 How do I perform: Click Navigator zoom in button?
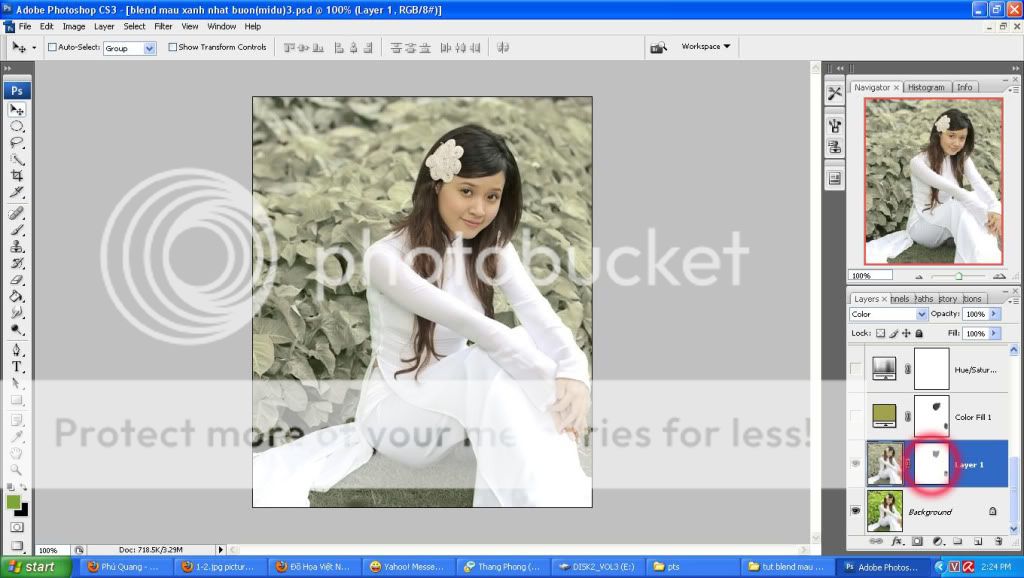tap(999, 276)
